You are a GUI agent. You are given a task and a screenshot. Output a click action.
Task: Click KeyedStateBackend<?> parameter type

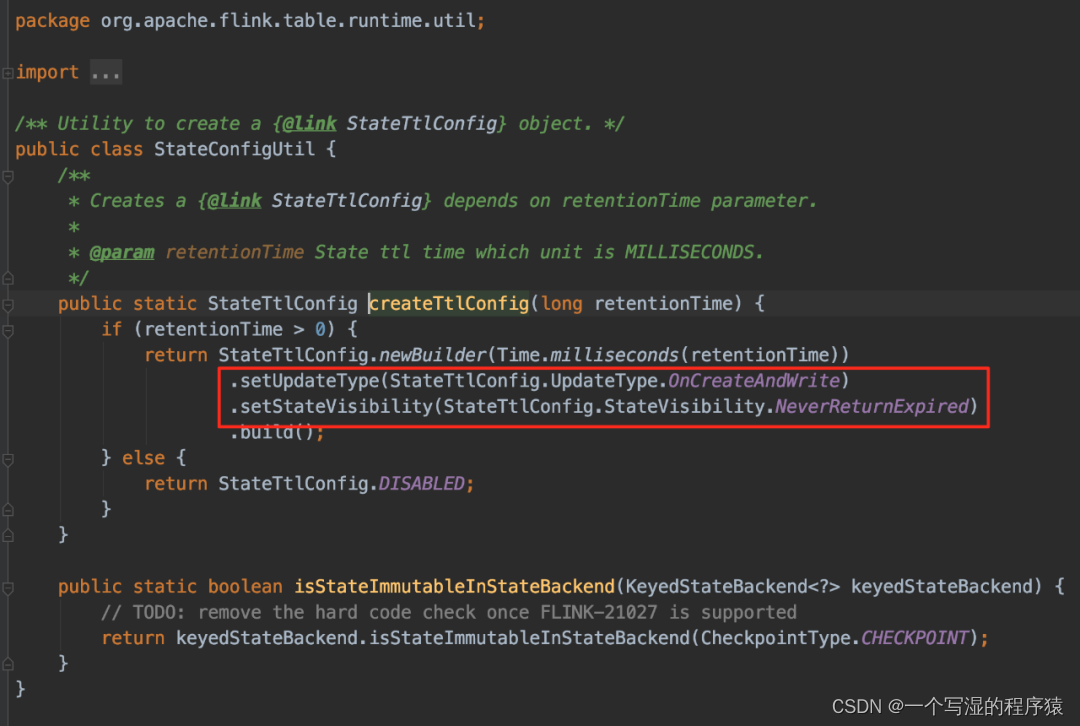pos(733,587)
